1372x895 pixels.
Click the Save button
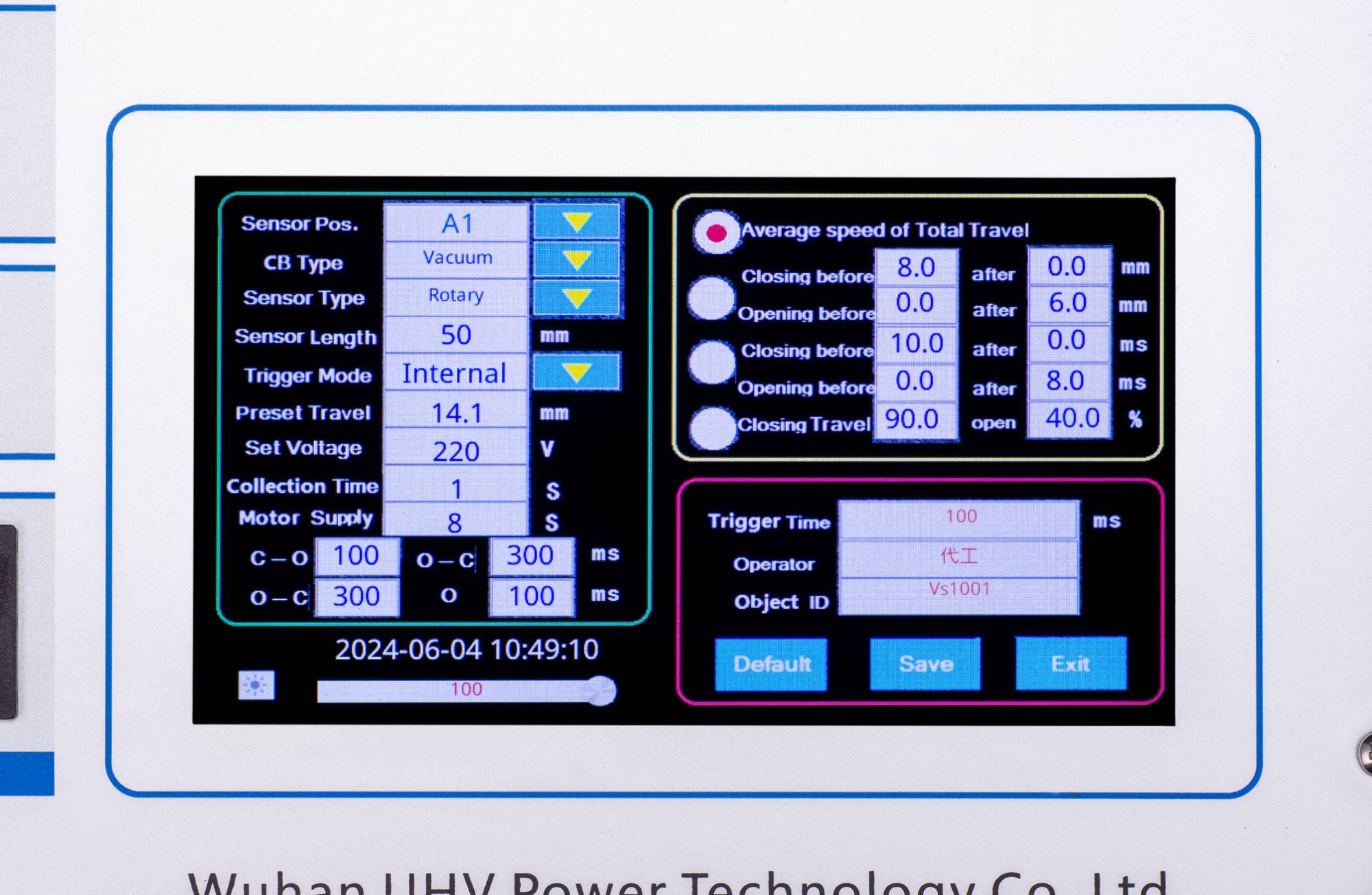(x=925, y=664)
